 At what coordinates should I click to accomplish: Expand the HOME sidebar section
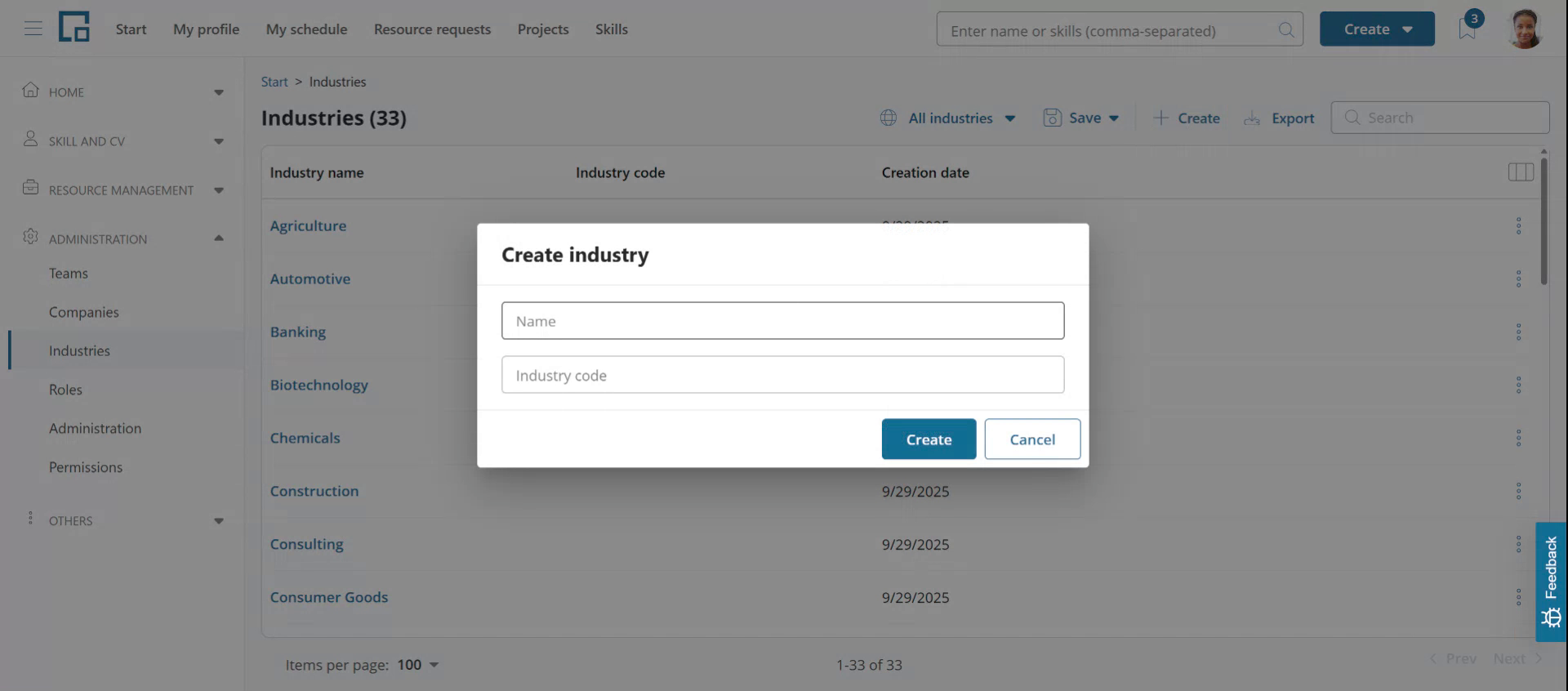tap(122, 91)
